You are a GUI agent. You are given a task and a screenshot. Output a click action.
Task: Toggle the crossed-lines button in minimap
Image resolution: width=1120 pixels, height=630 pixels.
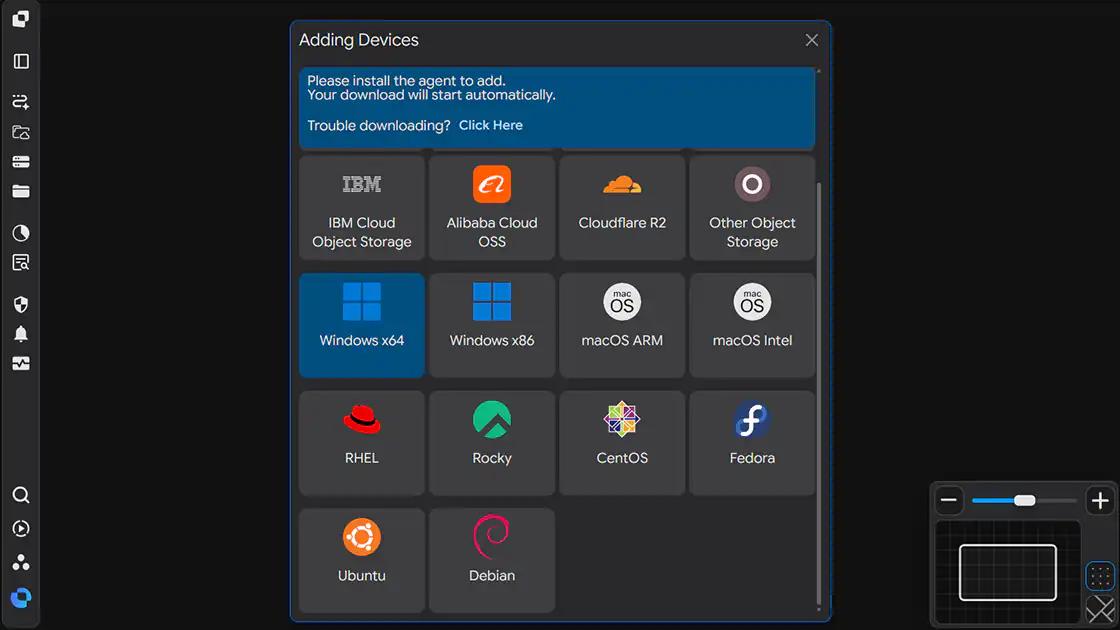coord(1100,610)
